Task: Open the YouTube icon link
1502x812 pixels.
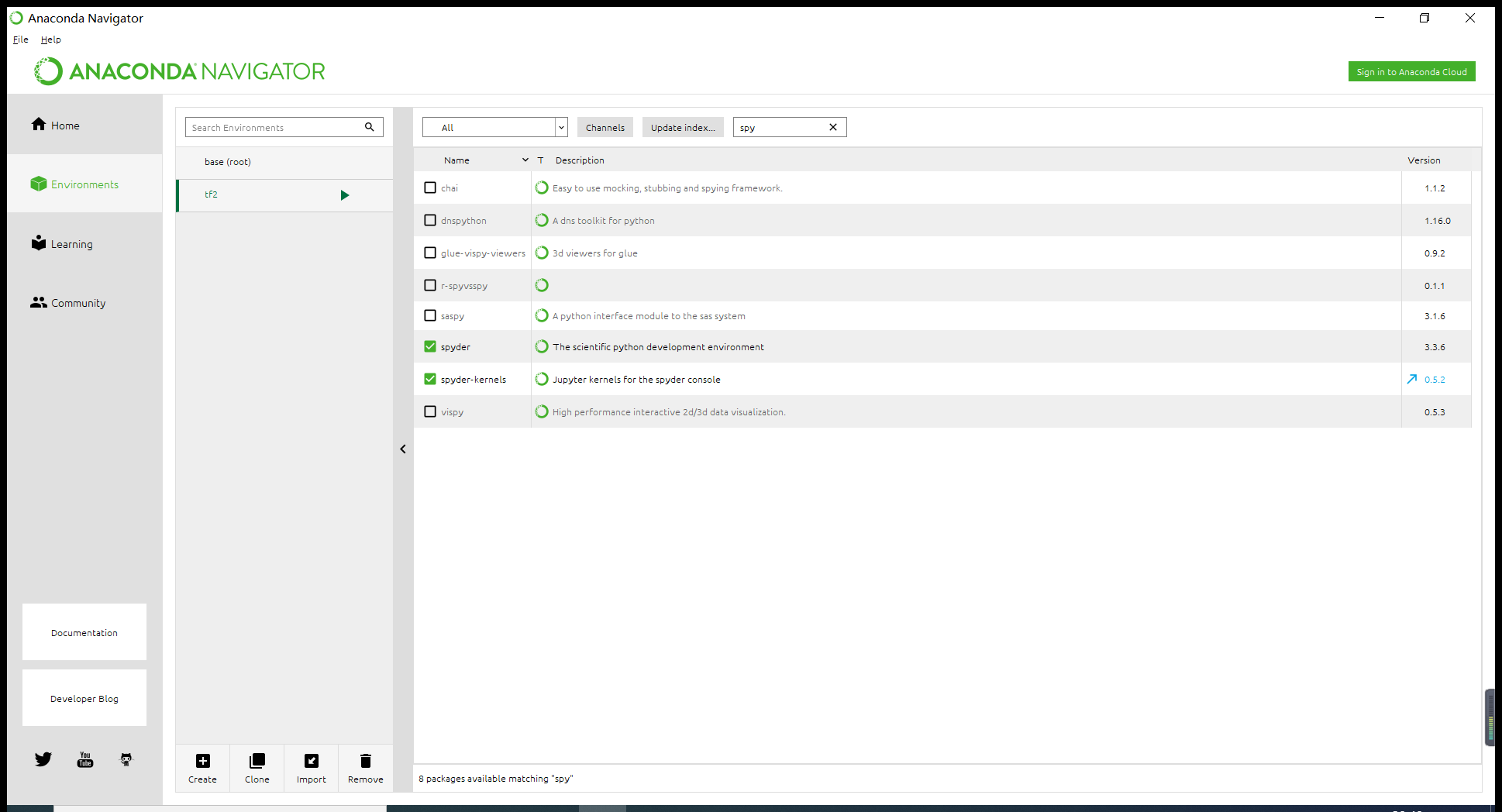Action: pos(85,759)
